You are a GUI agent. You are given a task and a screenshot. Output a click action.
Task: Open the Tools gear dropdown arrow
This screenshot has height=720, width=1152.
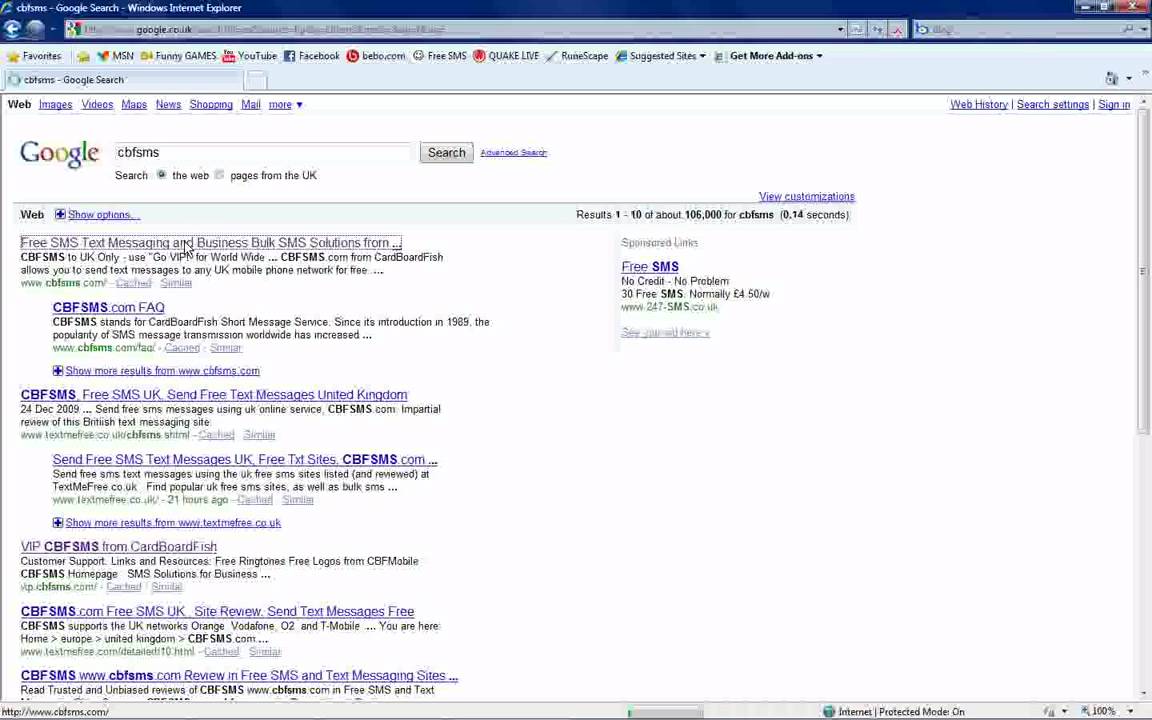pyautogui.click(x=1129, y=79)
